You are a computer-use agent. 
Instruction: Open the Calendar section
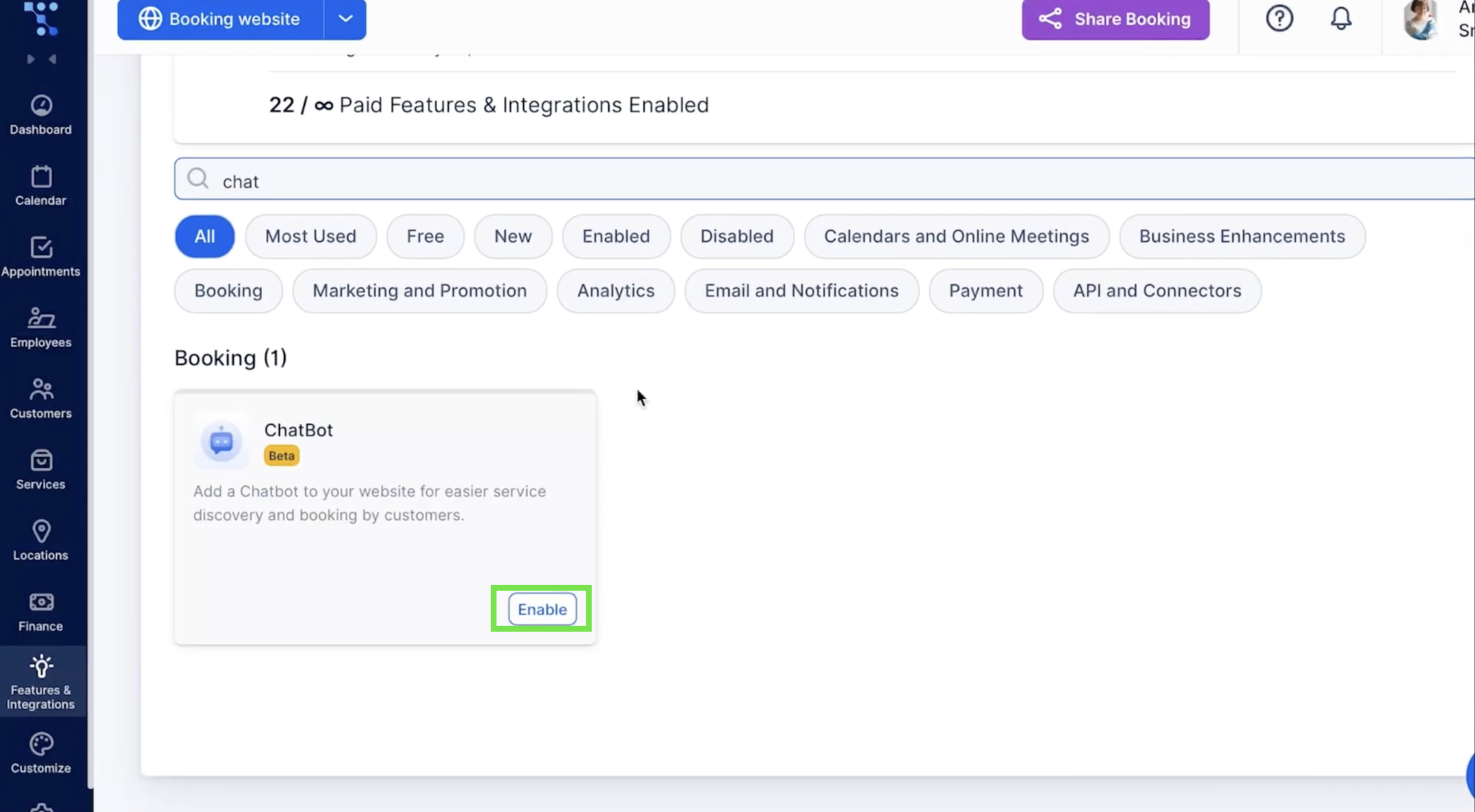41,185
